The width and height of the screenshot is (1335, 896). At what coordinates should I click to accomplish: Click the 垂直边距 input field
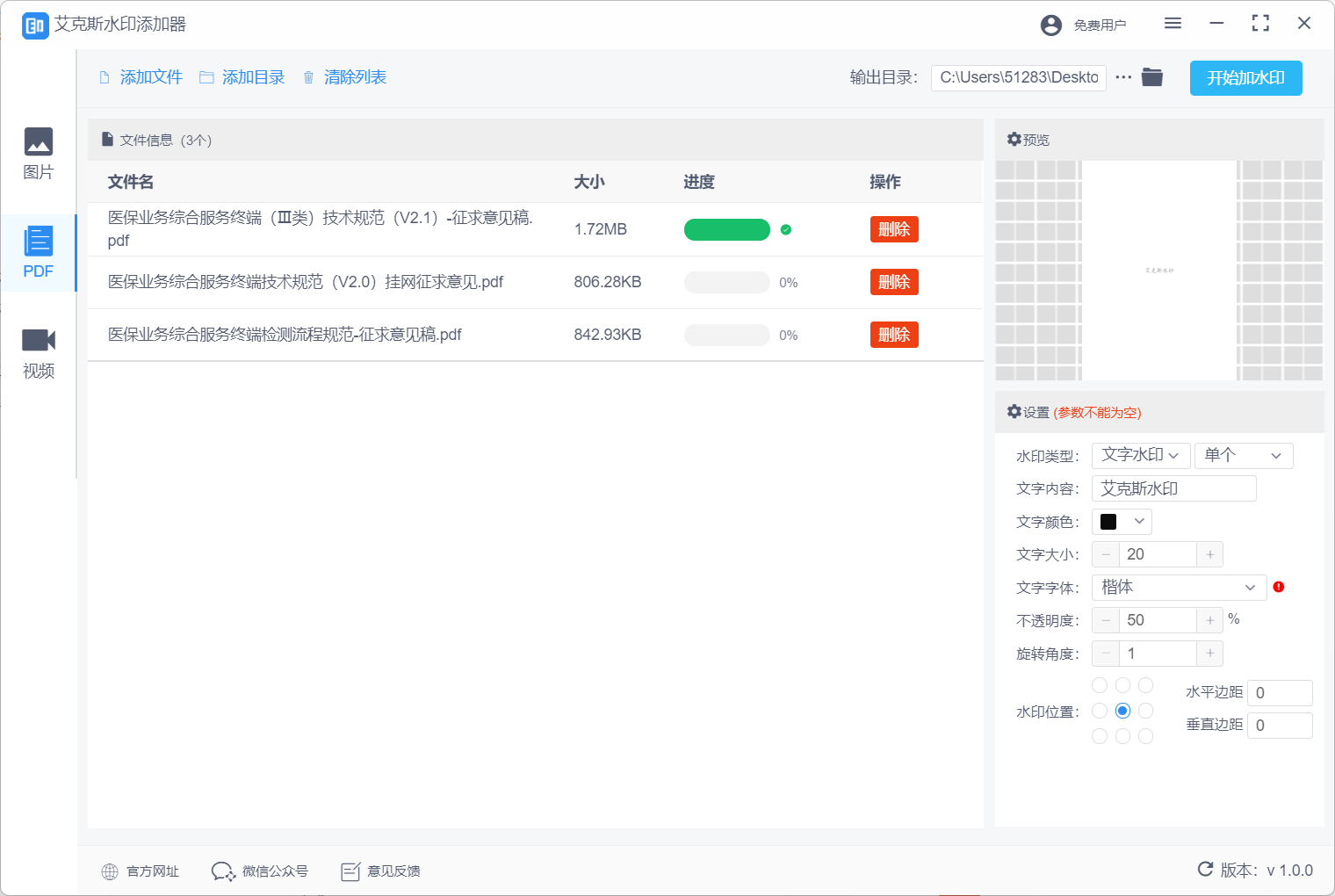click(x=1280, y=726)
